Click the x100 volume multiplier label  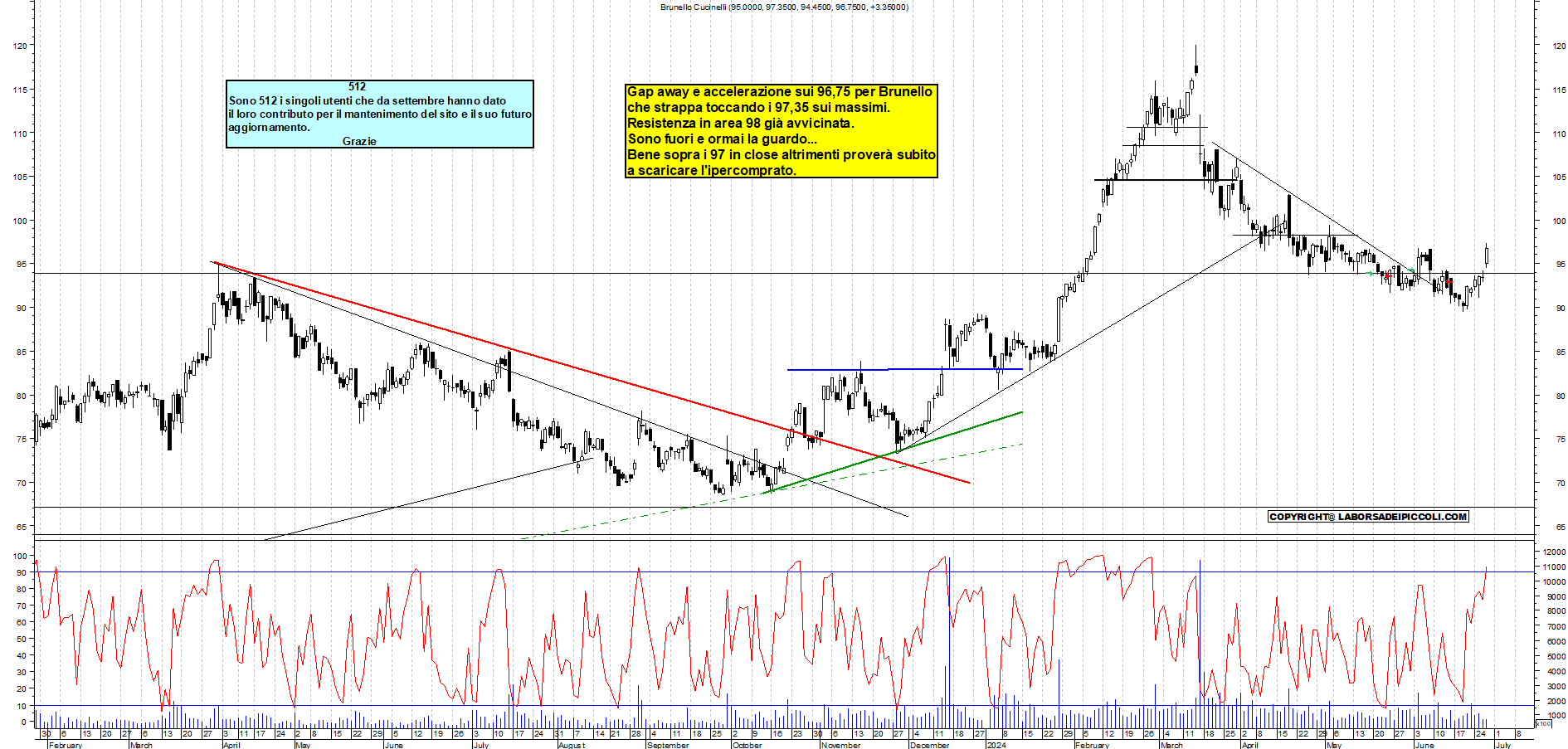click(x=1543, y=723)
